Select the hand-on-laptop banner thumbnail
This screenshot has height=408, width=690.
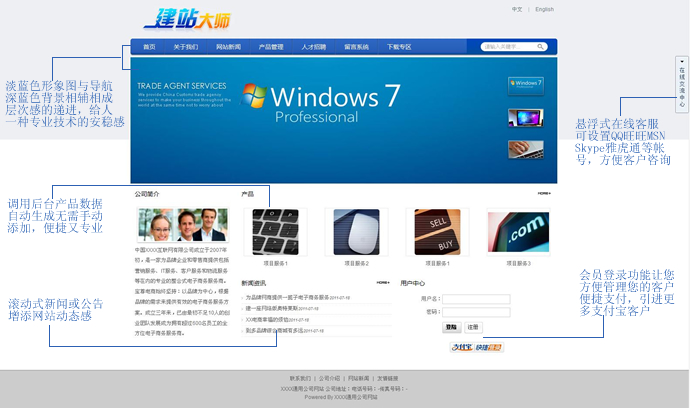pos(526,150)
